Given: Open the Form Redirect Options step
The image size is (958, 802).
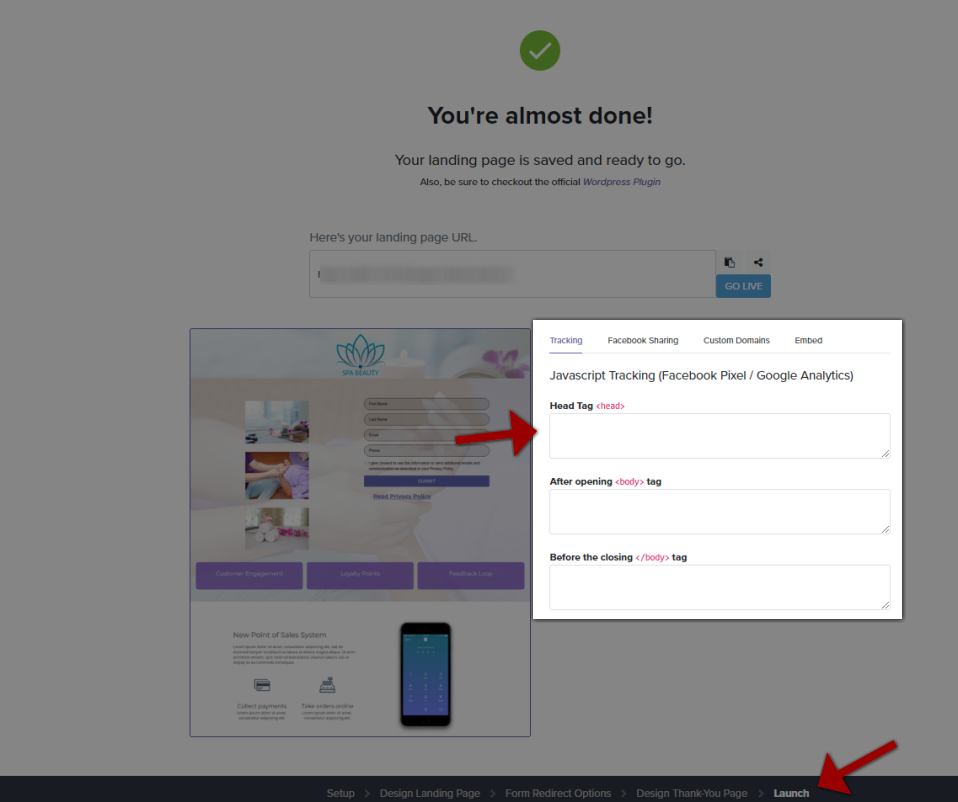Looking at the screenshot, I should tap(558, 793).
